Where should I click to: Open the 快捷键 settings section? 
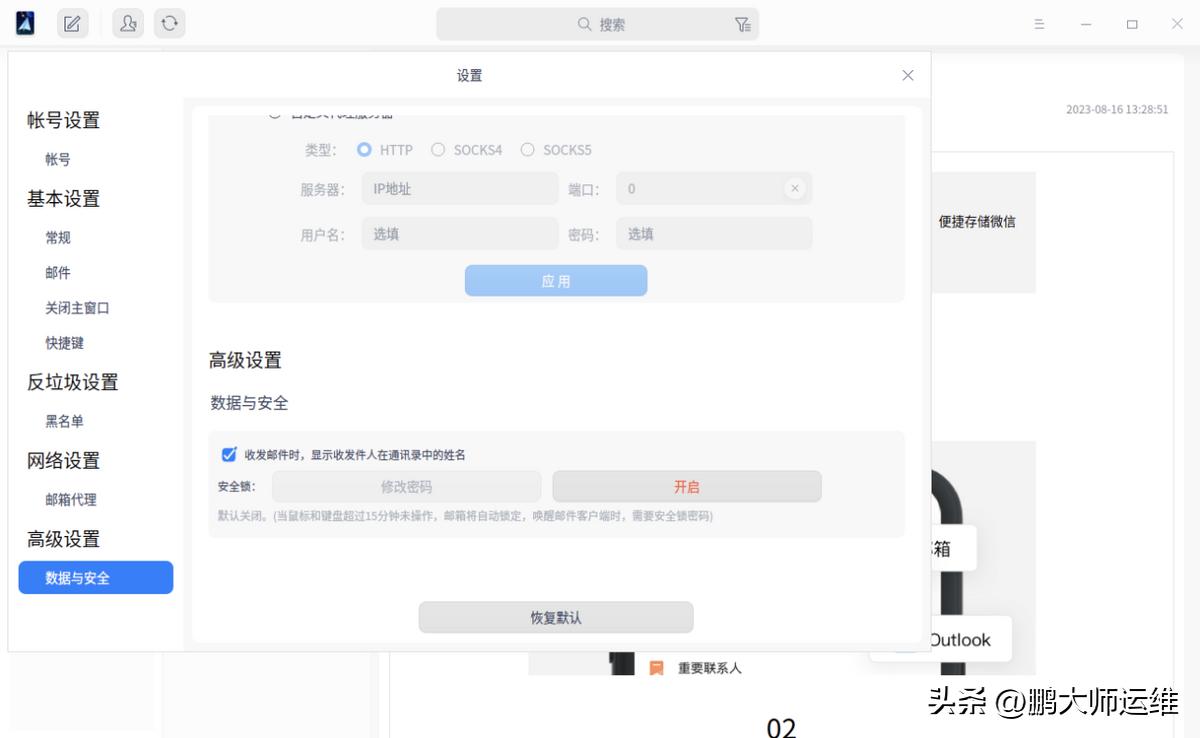(64, 343)
